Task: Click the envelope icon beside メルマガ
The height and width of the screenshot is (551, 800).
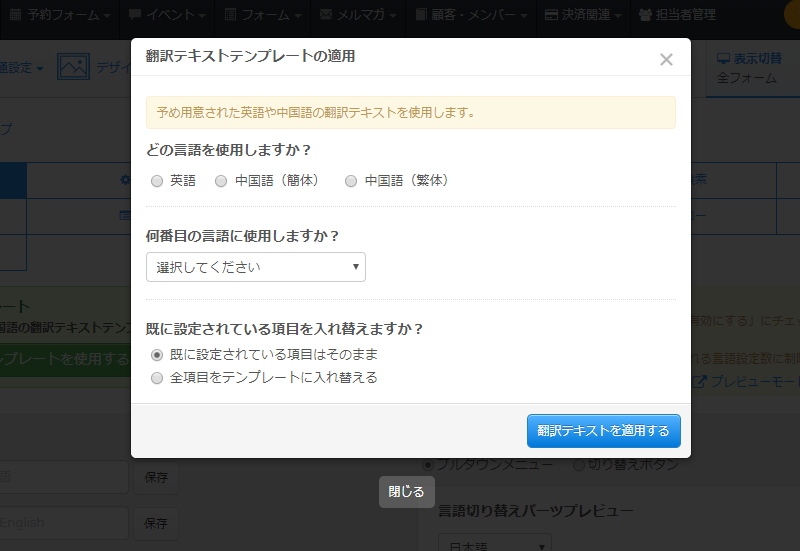Action: click(327, 15)
